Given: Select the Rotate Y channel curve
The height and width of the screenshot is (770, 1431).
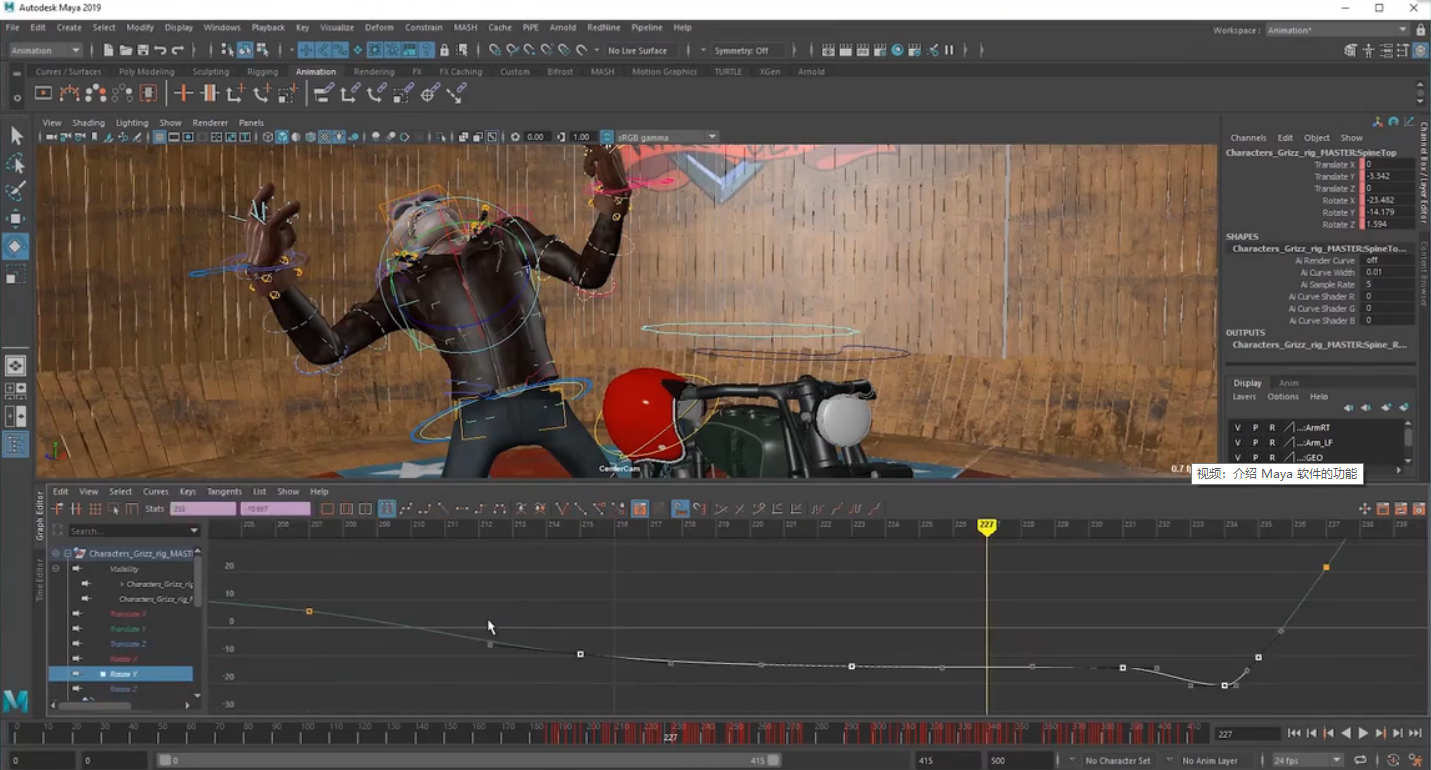Looking at the screenshot, I should [123, 674].
